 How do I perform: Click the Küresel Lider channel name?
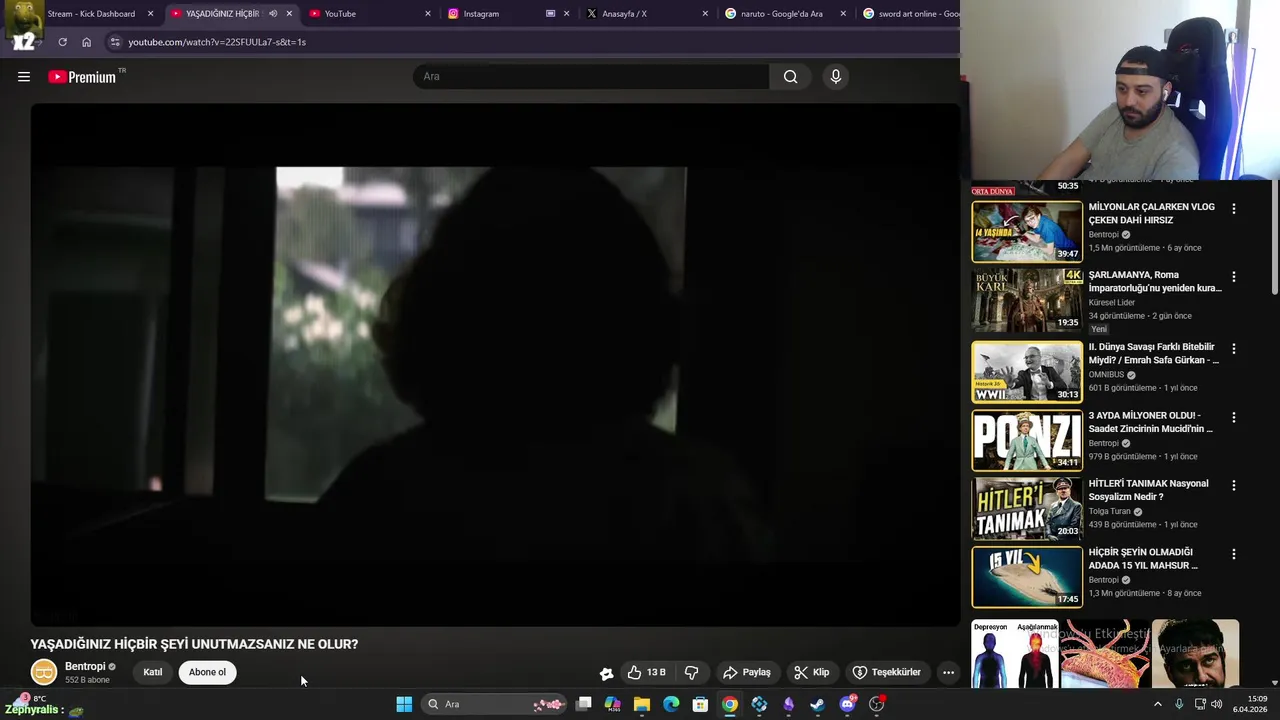click(x=1112, y=302)
